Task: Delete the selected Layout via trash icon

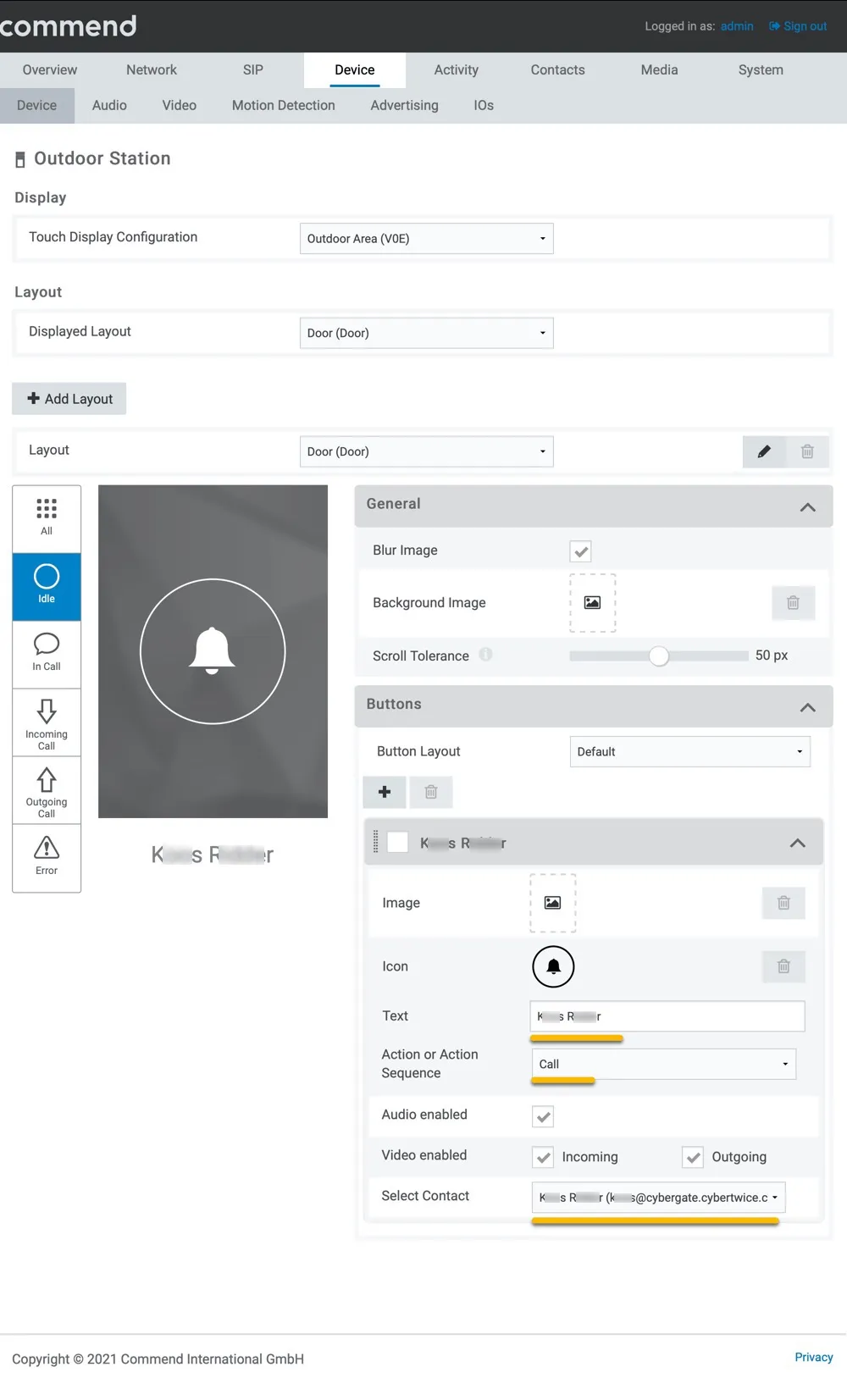Action: (x=807, y=451)
